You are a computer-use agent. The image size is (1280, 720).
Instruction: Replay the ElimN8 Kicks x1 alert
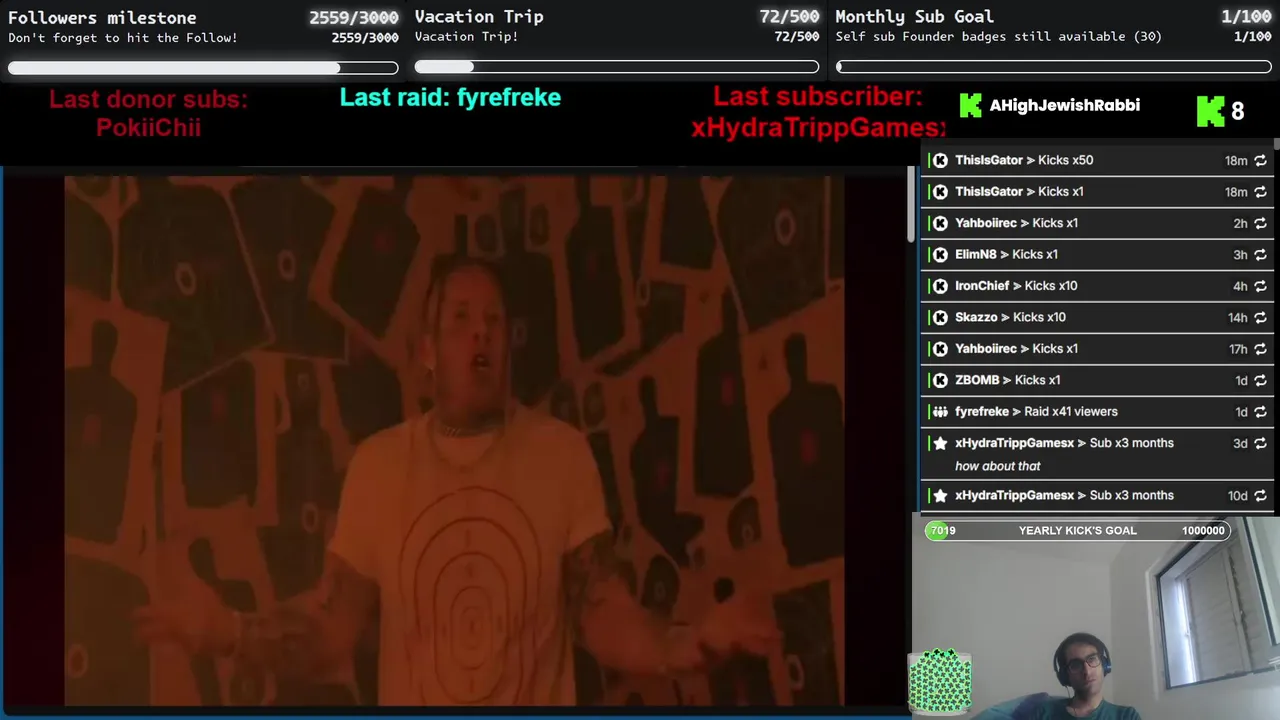pos(1260,255)
